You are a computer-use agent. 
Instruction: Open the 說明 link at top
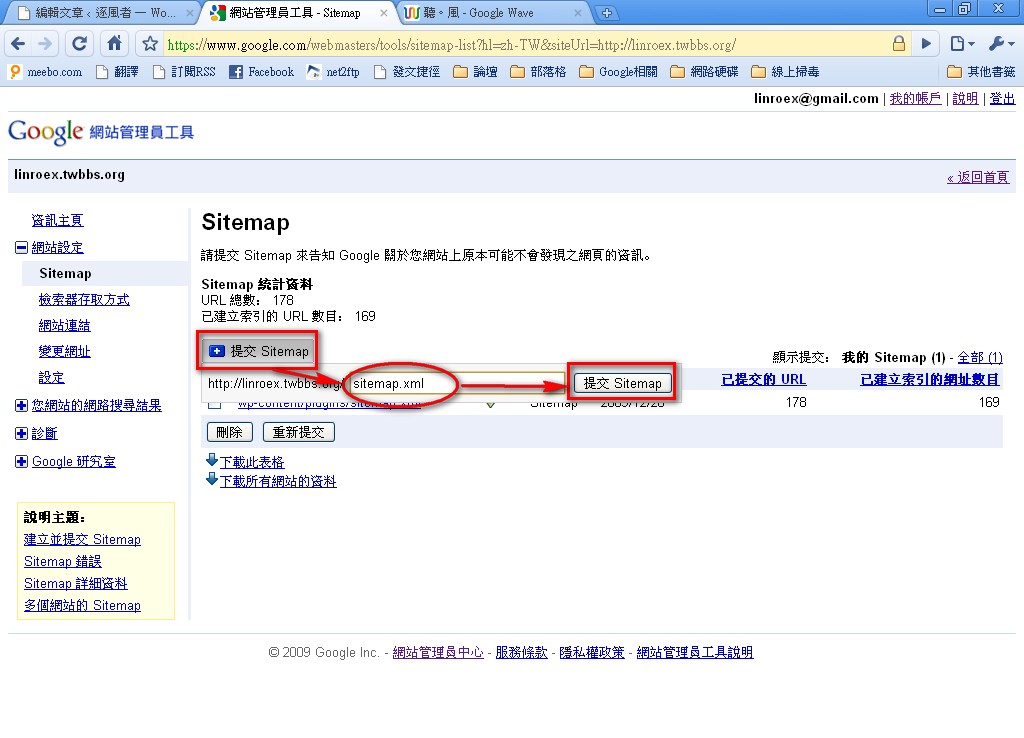coord(965,99)
